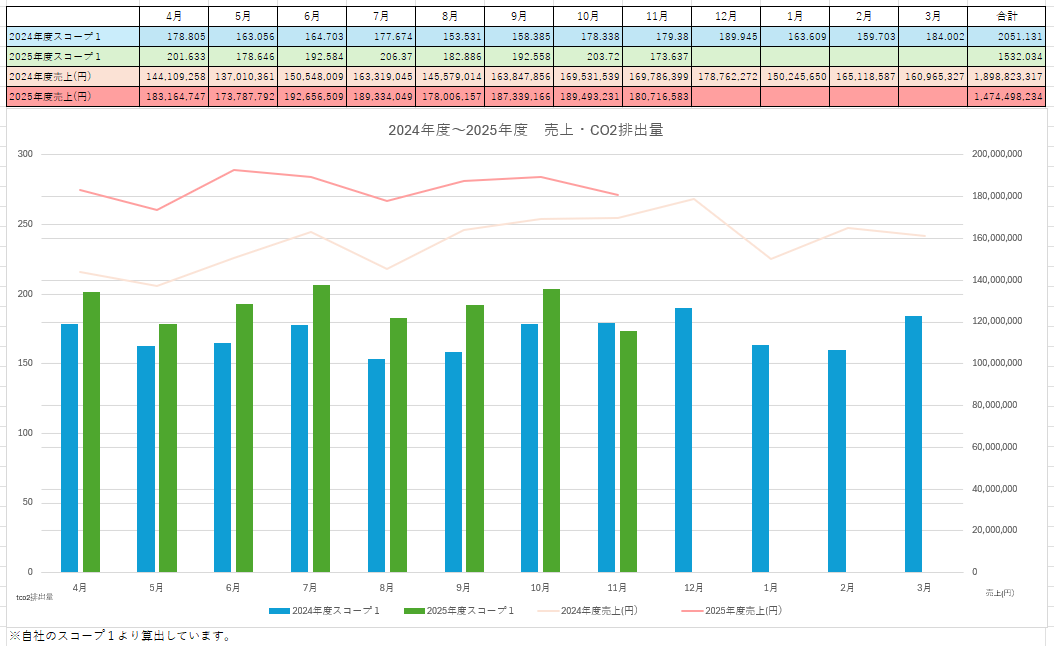This screenshot has width=1054, height=646.
Task: Click the blue legend swatch for 2024年度スコープ1
Action: pyautogui.click(x=279, y=610)
